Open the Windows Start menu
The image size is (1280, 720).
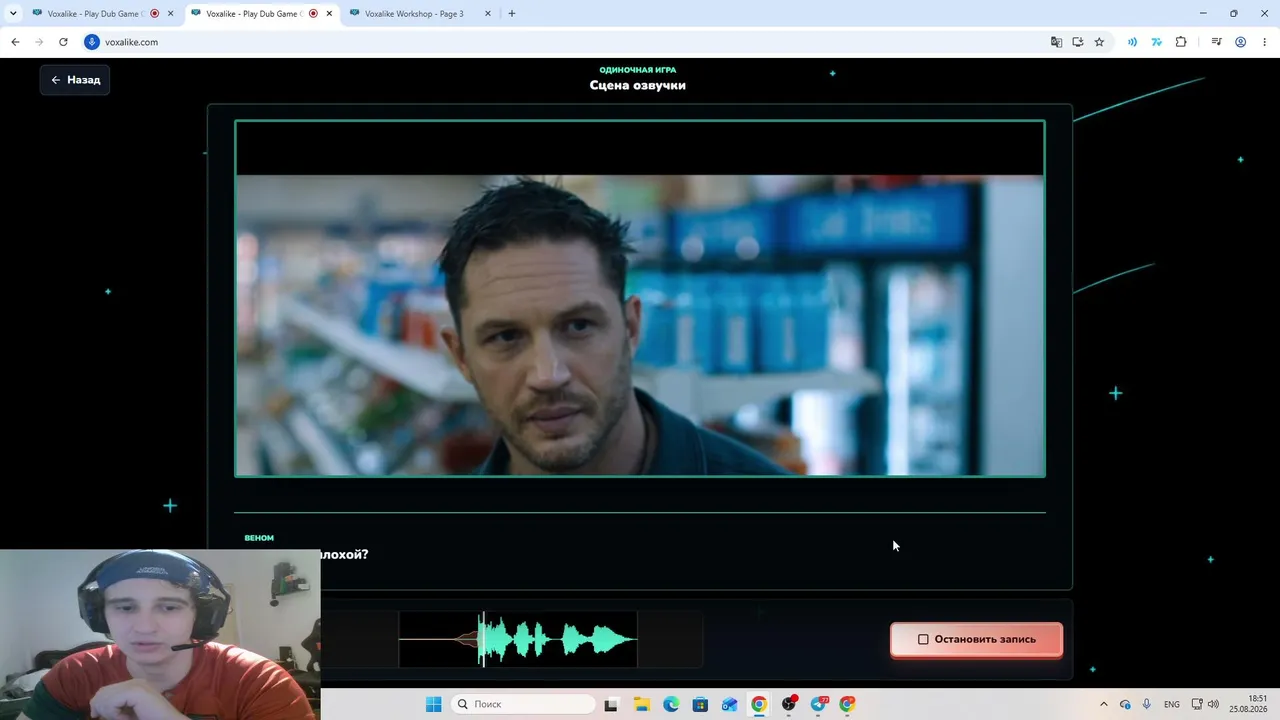tap(434, 704)
